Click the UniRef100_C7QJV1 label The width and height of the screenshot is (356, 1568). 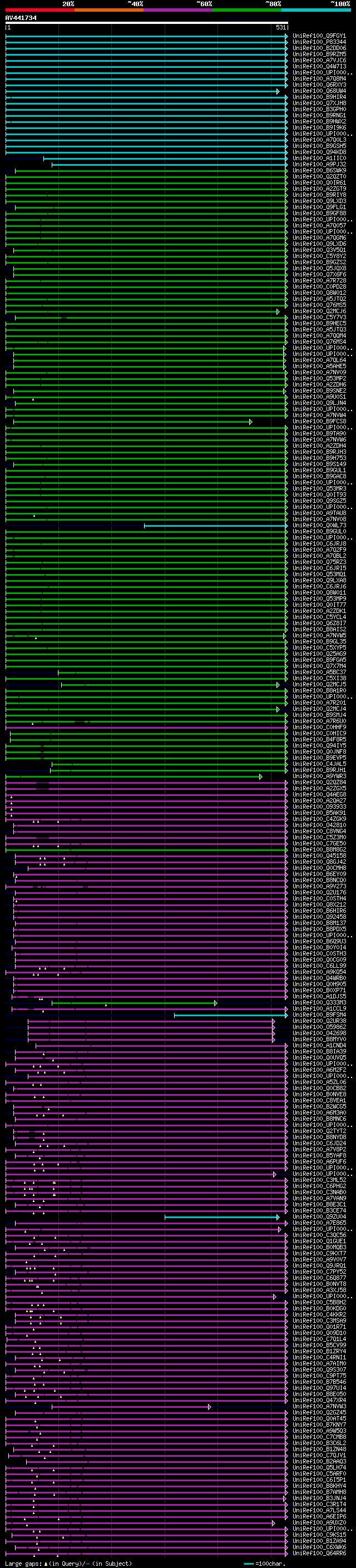[319, 1455]
